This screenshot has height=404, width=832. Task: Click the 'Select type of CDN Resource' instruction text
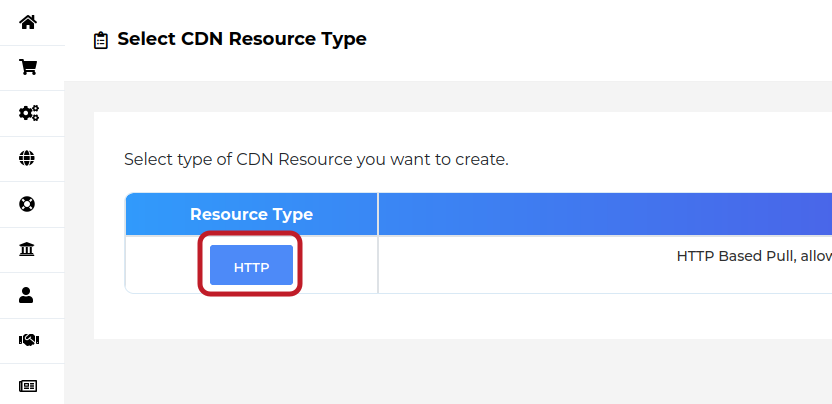316,159
